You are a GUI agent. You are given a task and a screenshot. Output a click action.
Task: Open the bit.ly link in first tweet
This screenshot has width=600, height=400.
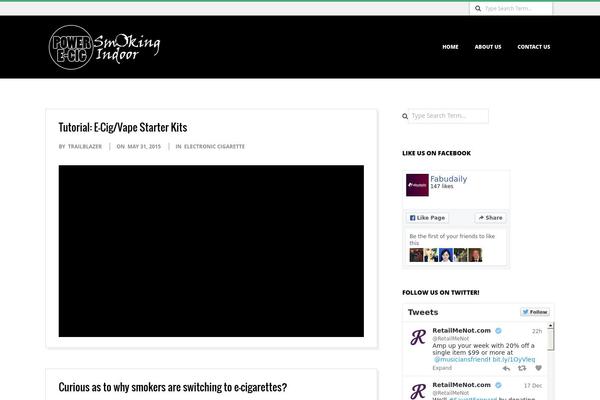point(514,359)
